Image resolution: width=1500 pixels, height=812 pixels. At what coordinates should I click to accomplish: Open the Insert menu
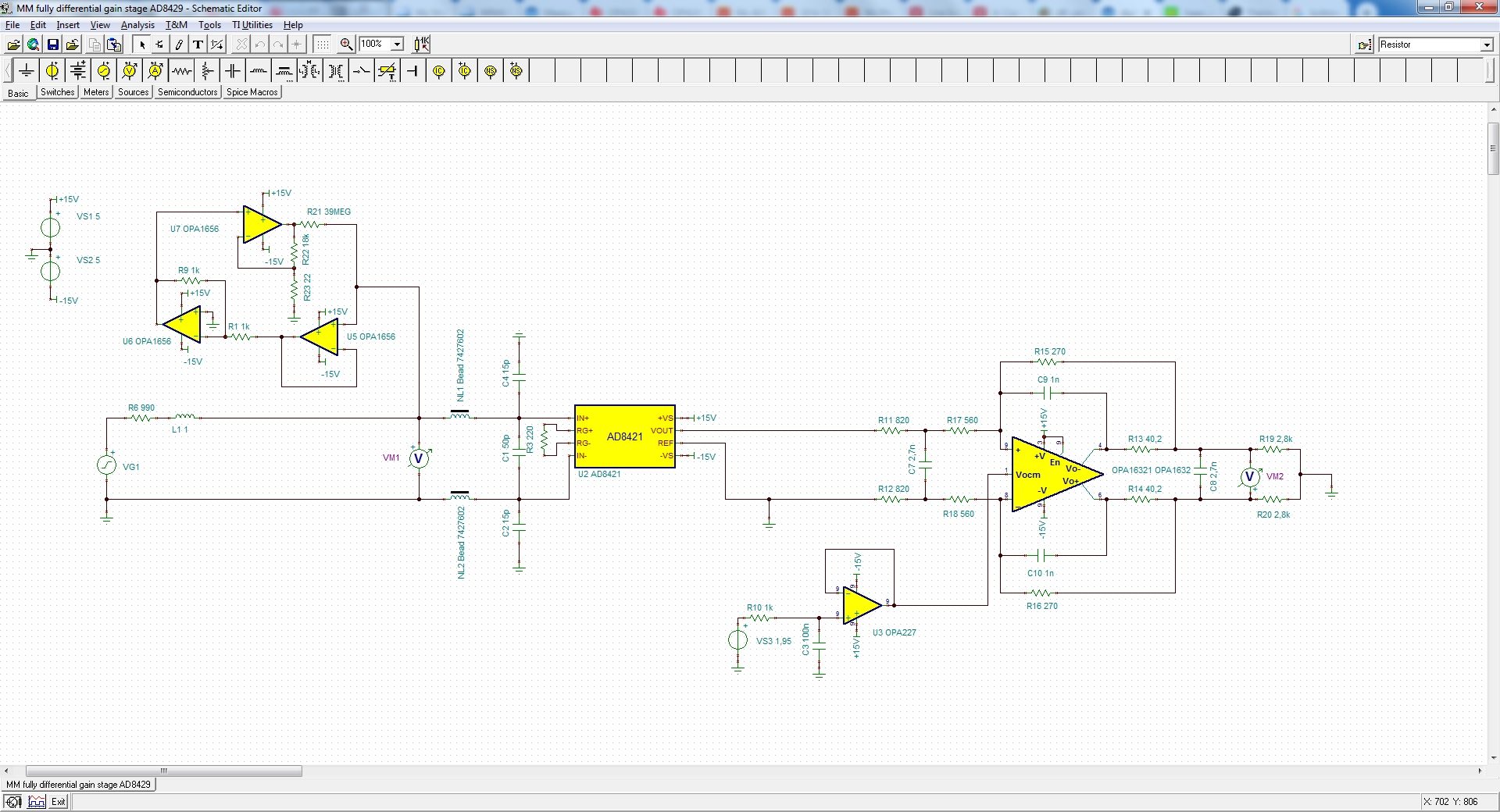[x=68, y=25]
